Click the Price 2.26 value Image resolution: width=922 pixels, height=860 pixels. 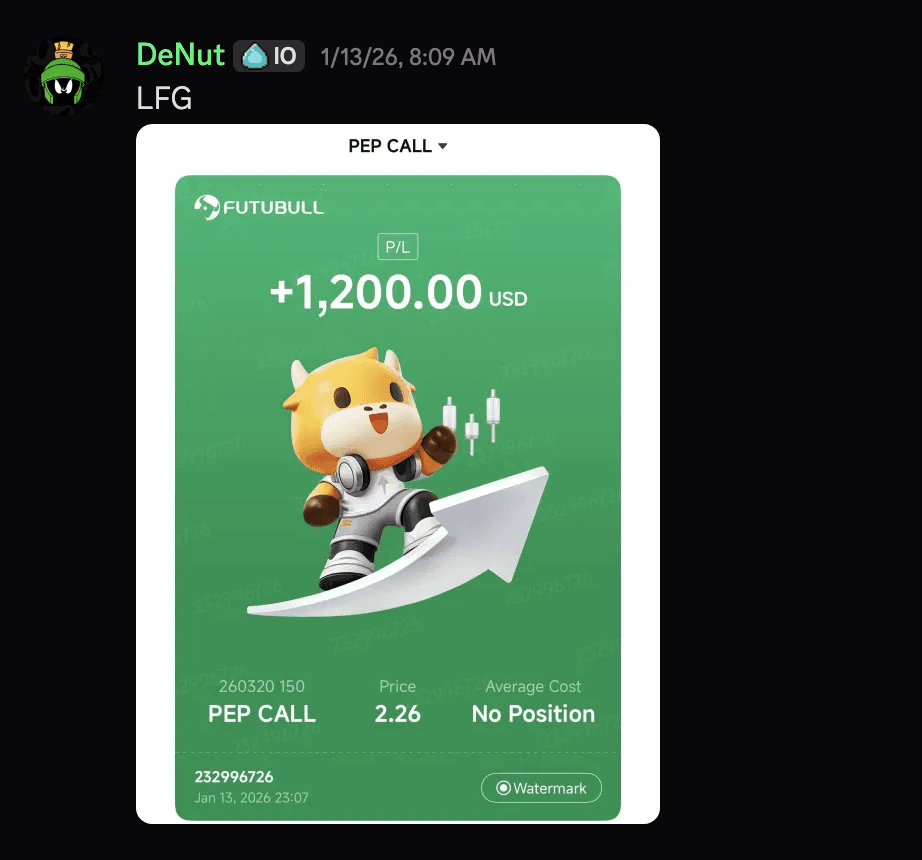(397, 702)
